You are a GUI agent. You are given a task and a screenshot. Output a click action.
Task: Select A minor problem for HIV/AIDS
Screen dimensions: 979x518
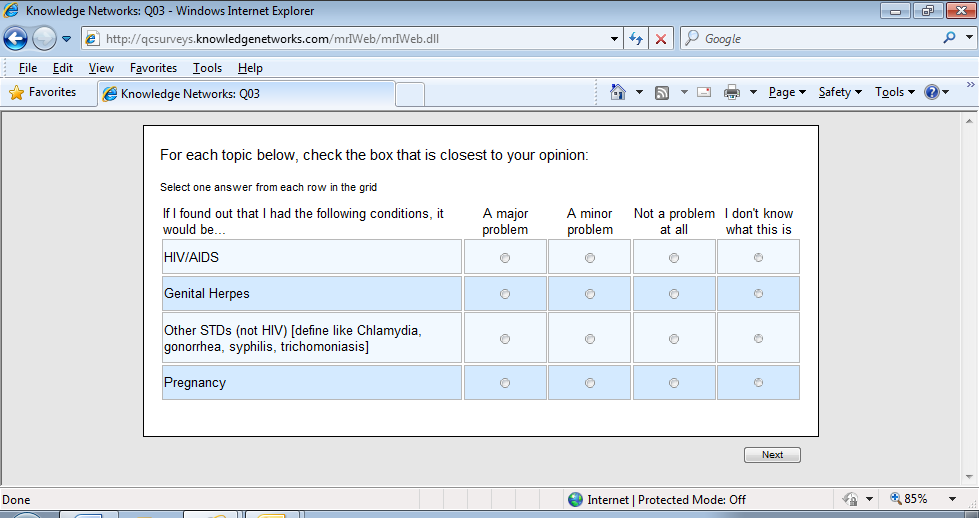tap(589, 258)
